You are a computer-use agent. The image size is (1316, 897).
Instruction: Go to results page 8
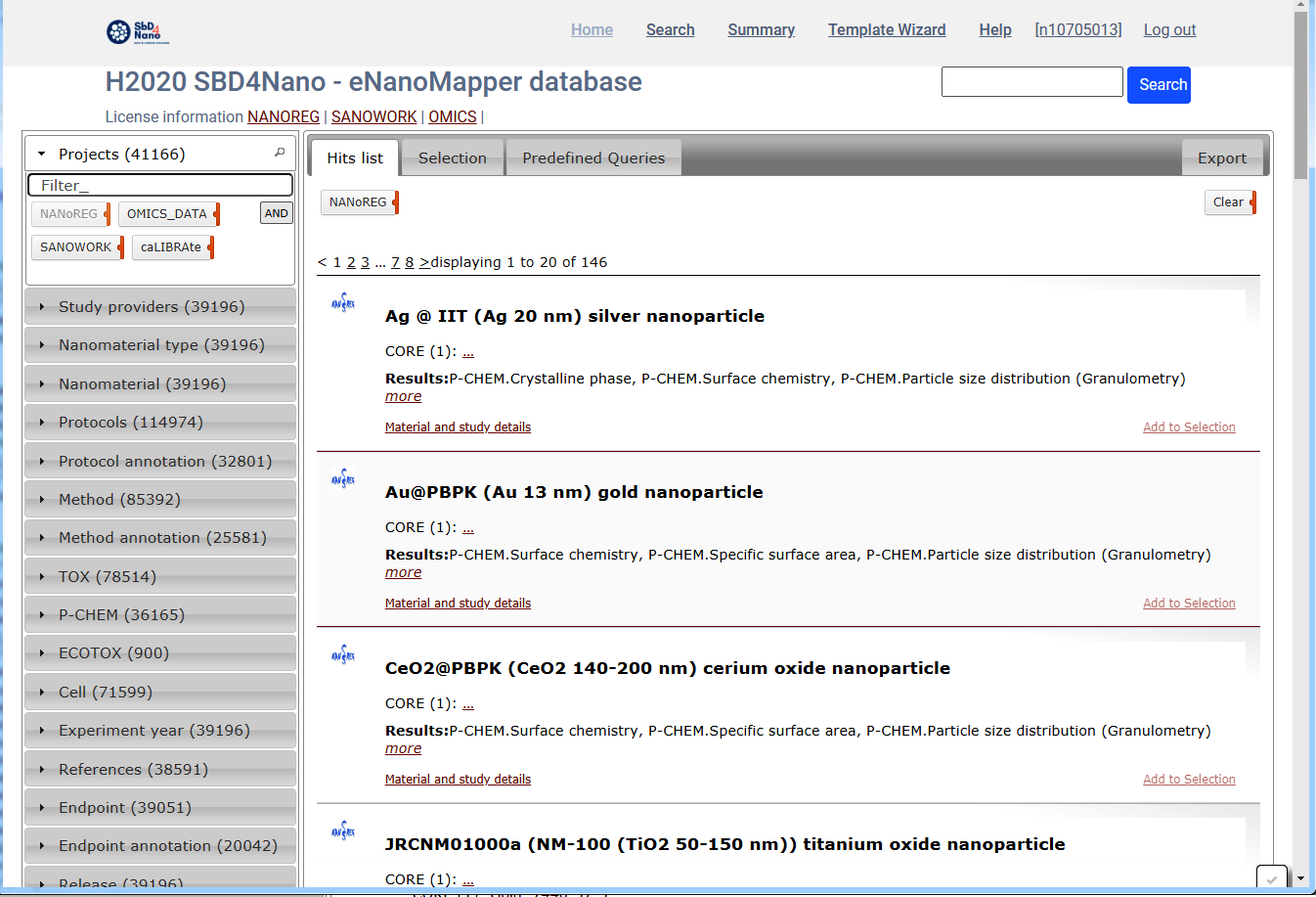point(410,262)
